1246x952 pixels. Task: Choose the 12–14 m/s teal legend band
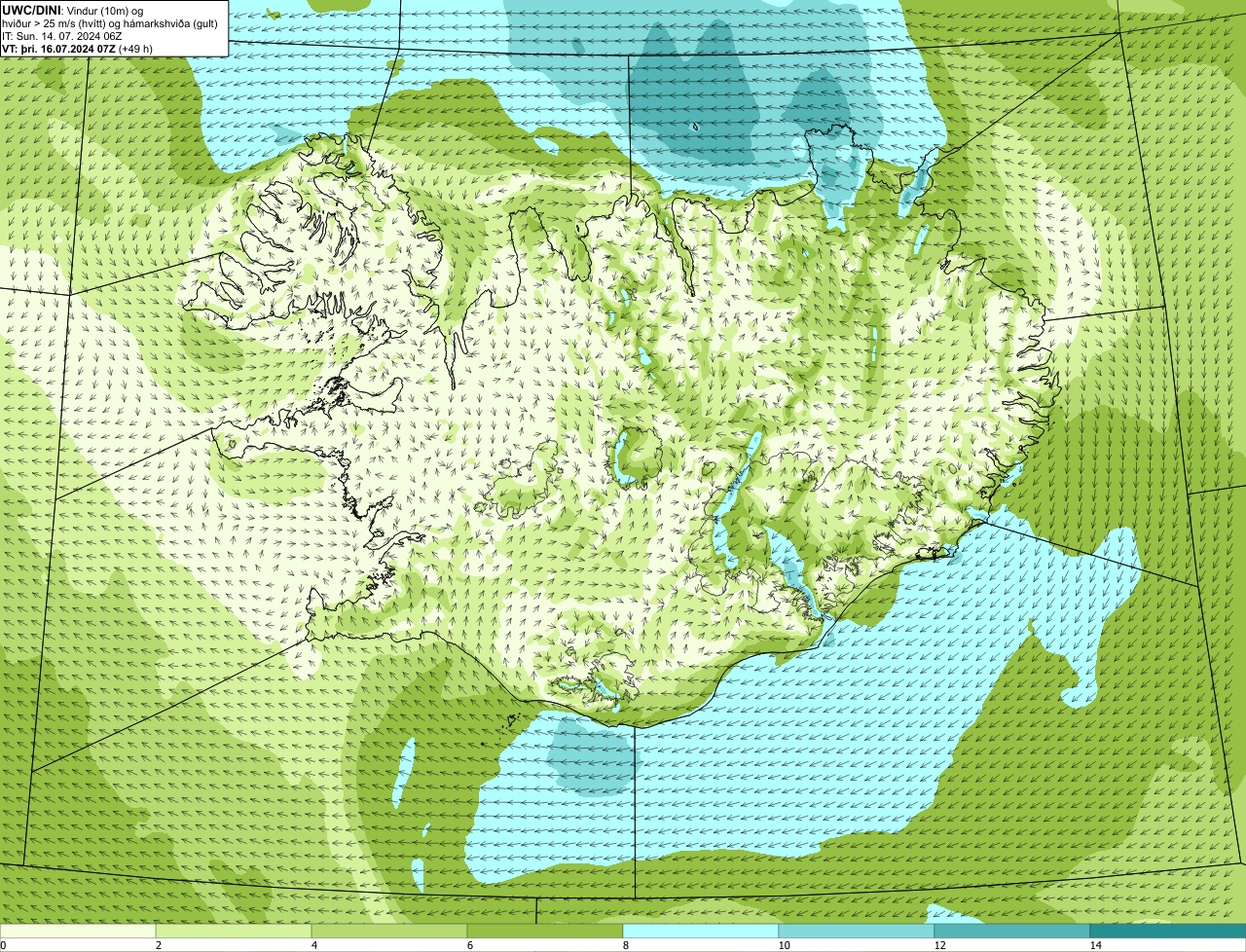click(1011, 931)
